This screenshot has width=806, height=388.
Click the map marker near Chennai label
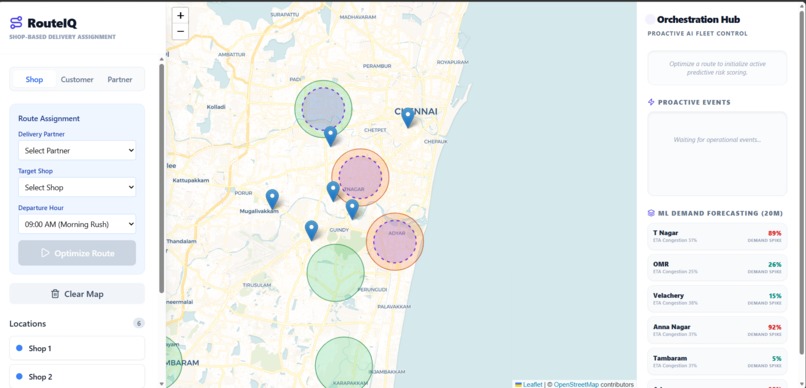point(408,118)
